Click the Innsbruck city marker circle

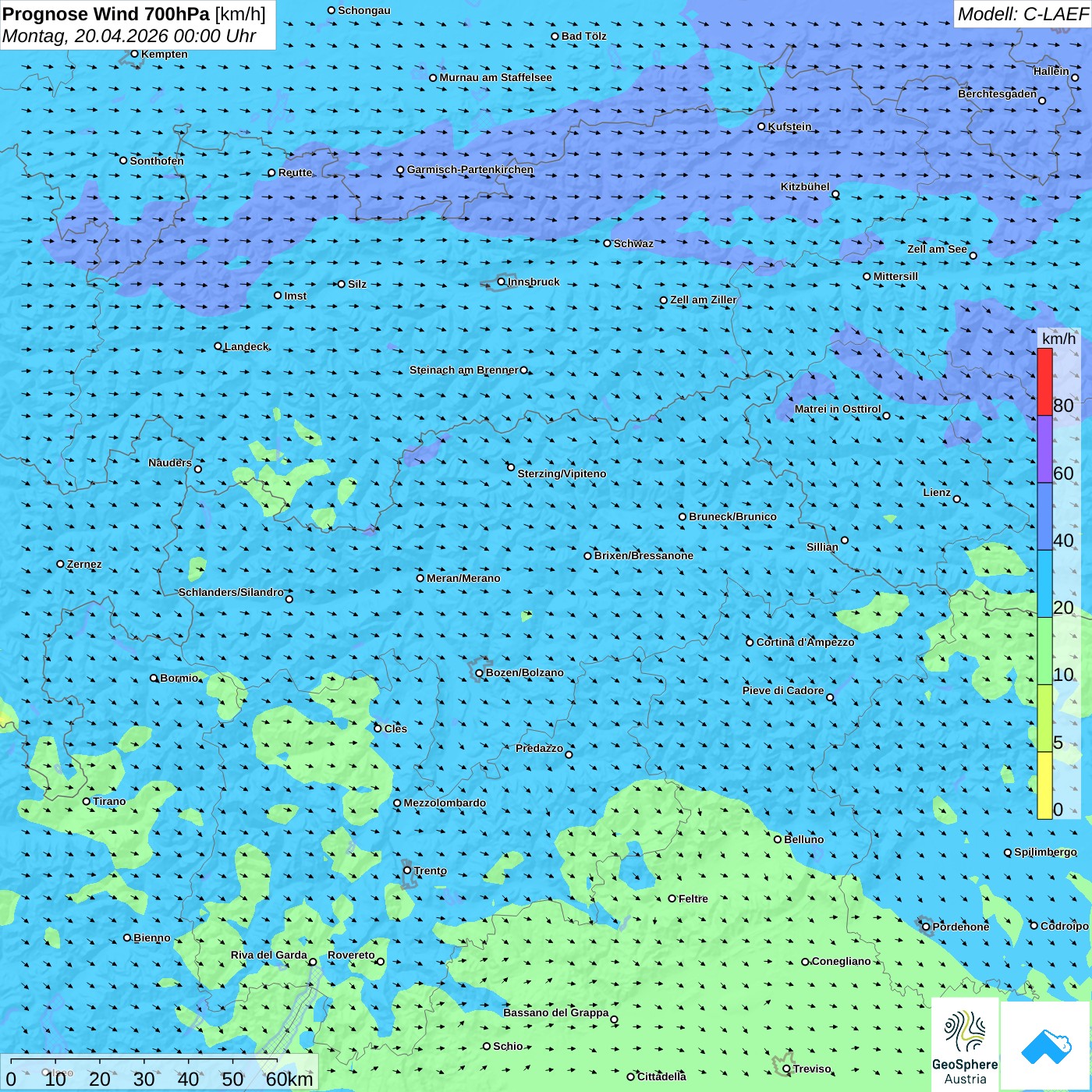(x=502, y=282)
